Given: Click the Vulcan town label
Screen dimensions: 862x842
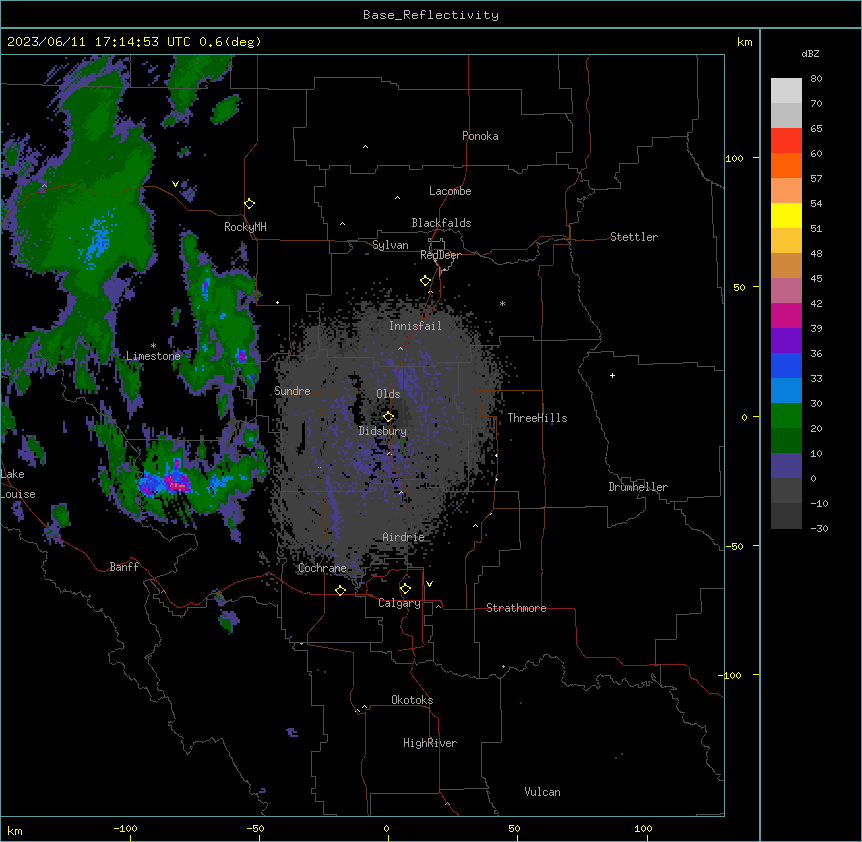Looking at the screenshot, I should [542, 792].
